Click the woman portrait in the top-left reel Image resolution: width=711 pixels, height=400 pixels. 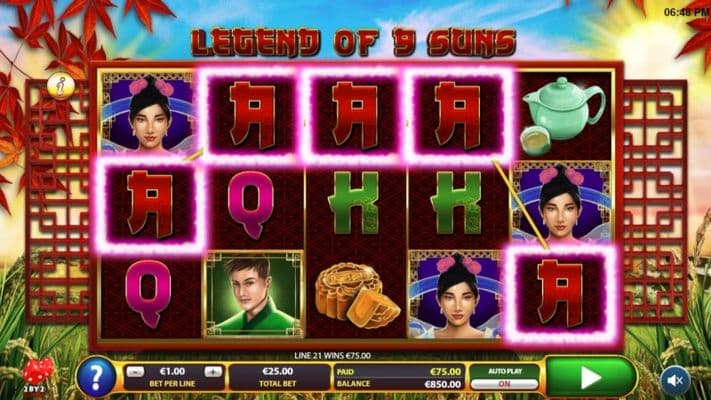148,113
